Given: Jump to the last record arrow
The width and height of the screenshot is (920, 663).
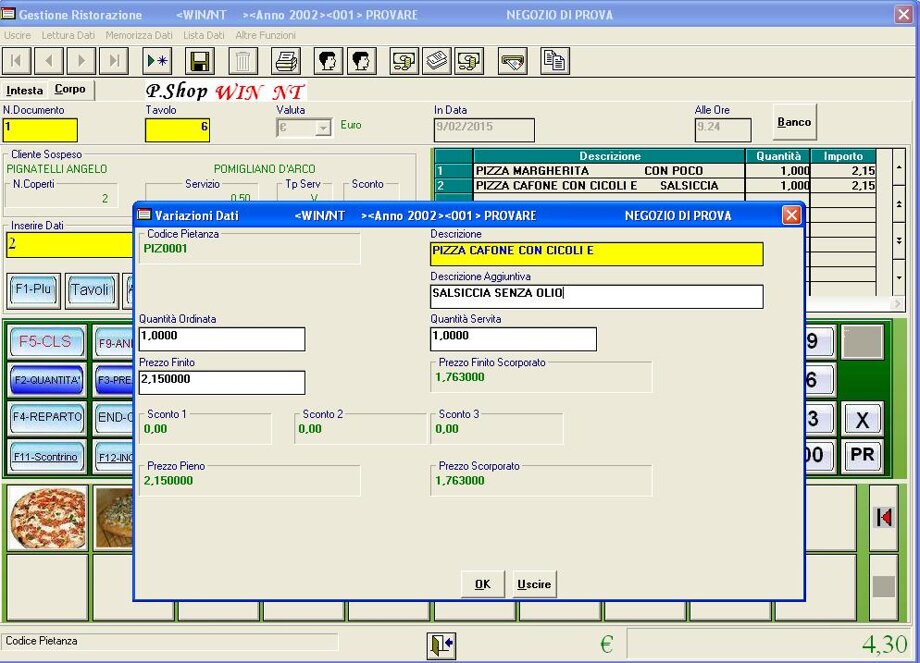Looking at the screenshot, I should point(113,61).
